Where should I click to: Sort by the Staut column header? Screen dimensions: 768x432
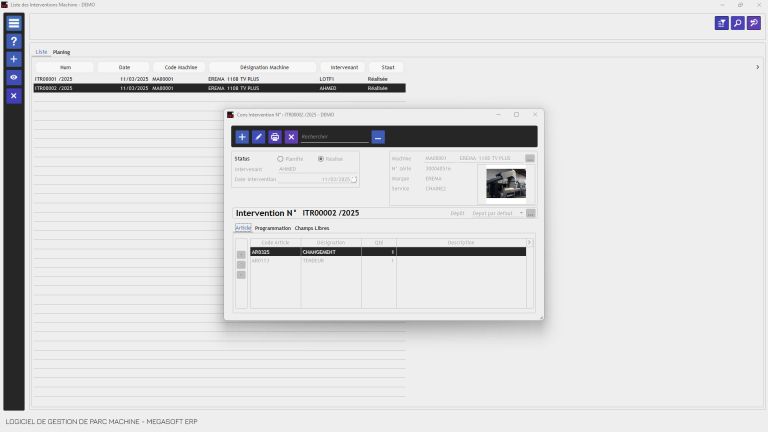pos(387,67)
